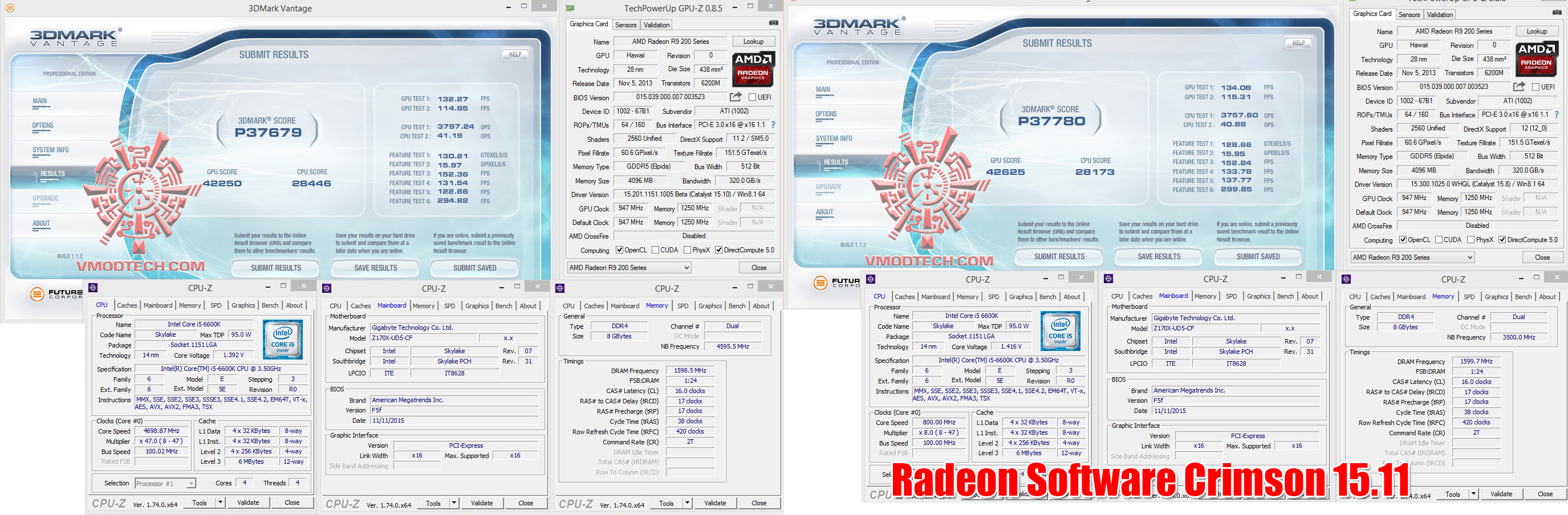Toggle the UEFI checkbox in right GPU-Z

[1535, 87]
